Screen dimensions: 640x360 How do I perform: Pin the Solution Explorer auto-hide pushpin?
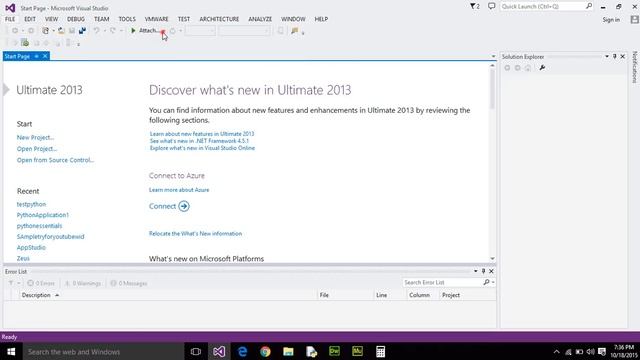(615, 56)
